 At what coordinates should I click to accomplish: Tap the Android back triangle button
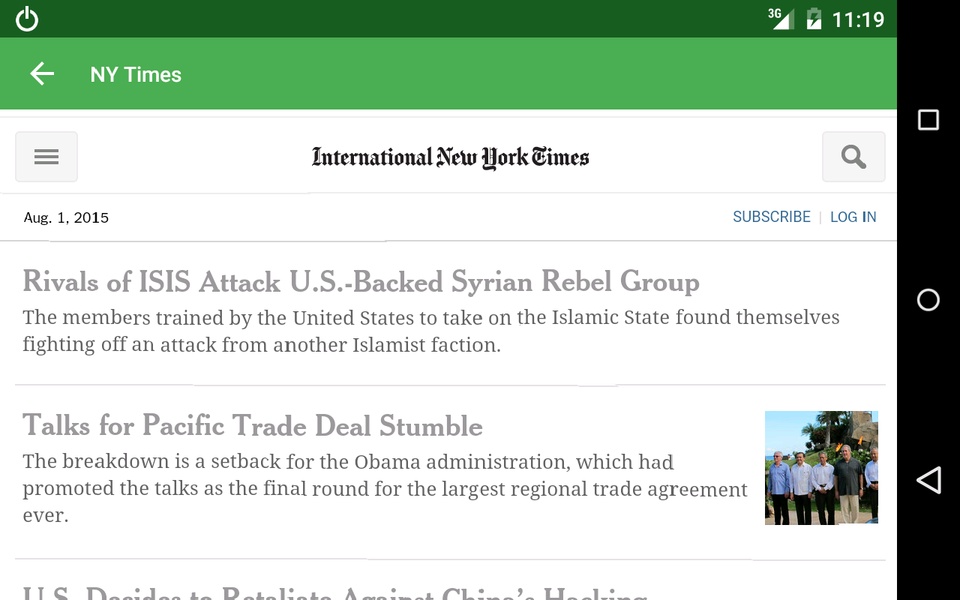[x=928, y=480]
